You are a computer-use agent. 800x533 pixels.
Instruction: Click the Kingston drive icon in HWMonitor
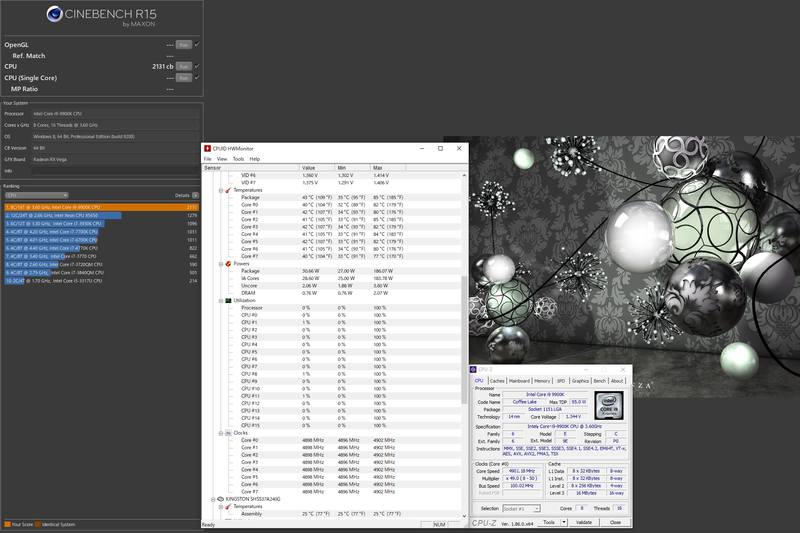220,499
